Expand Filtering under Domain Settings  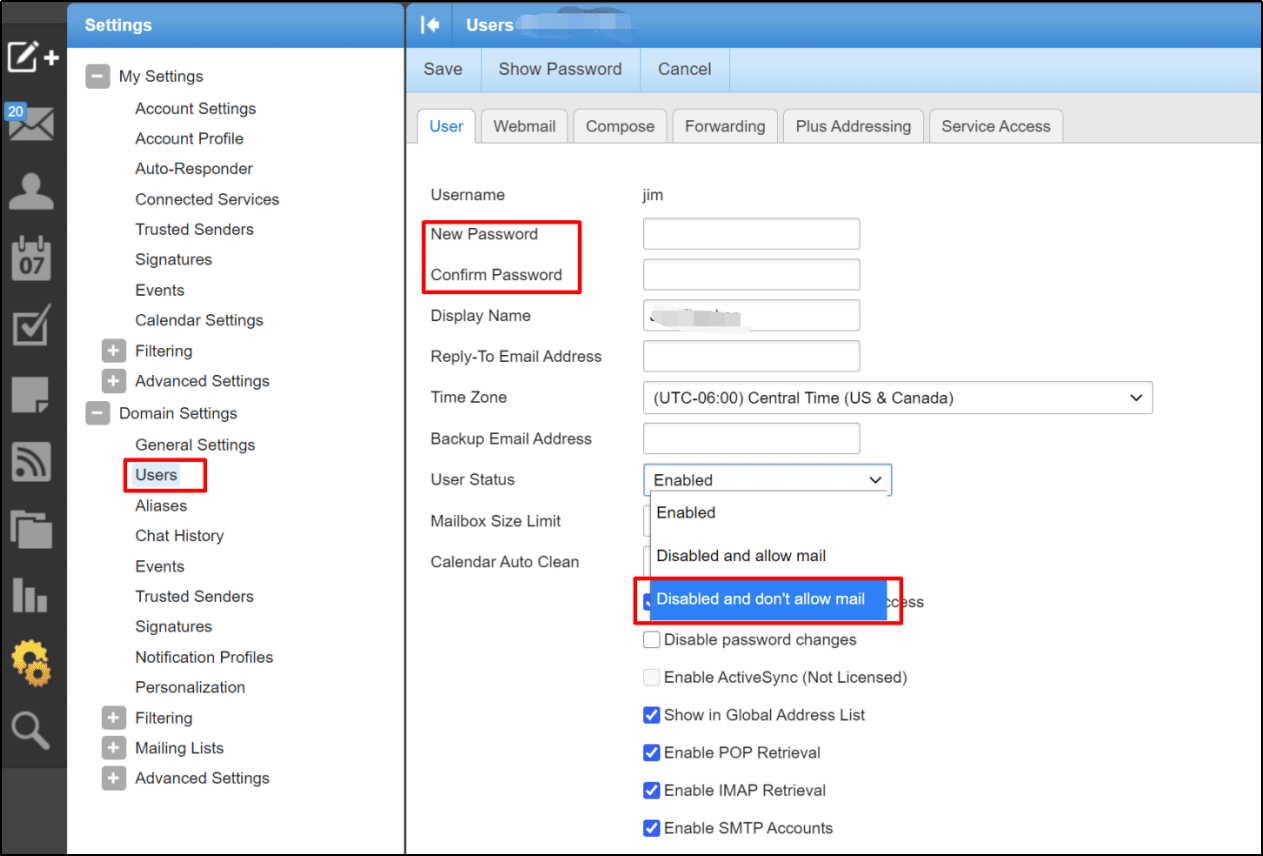click(x=114, y=718)
